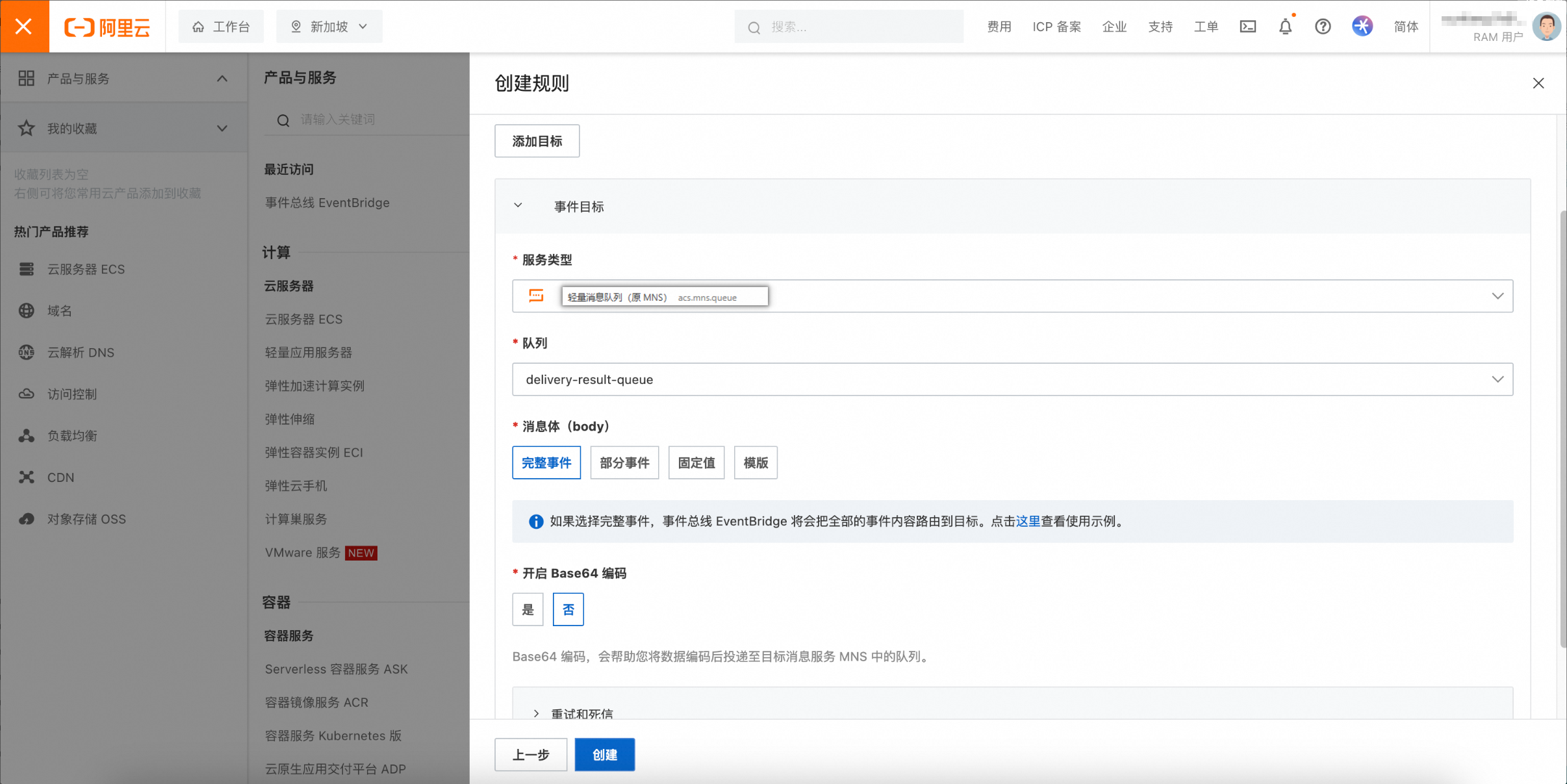Choose 否 for Base64 encoding

click(x=568, y=609)
